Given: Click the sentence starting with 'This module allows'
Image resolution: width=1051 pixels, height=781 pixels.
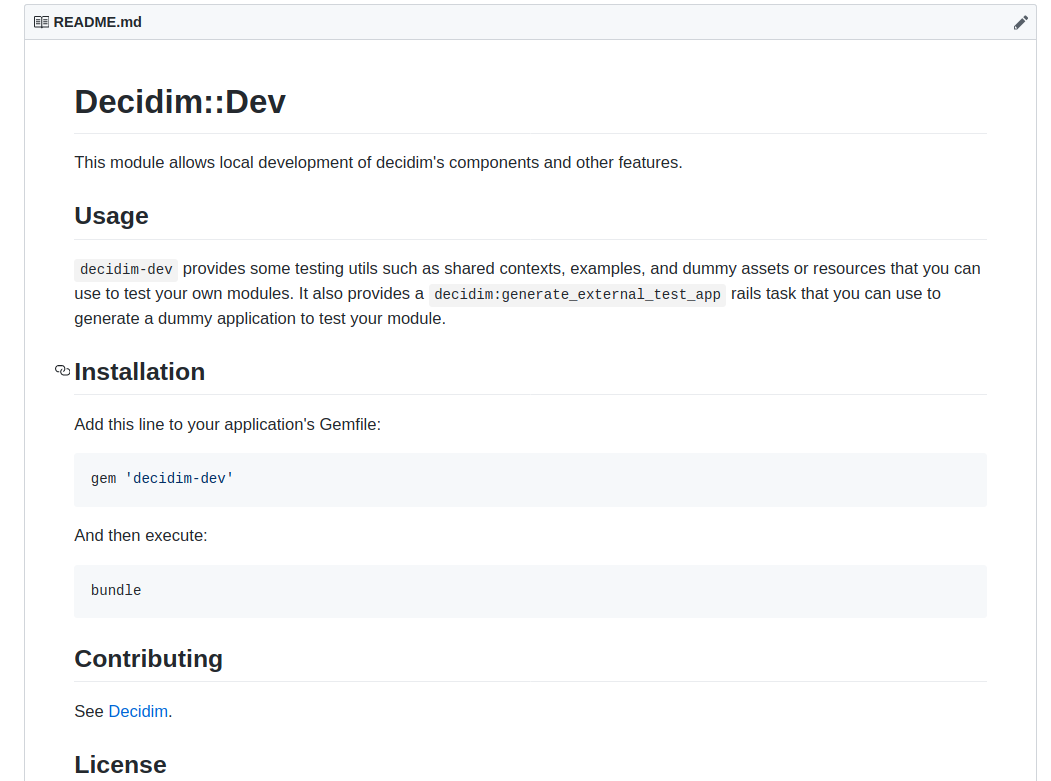Looking at the screenshot, I should (378, 162).
